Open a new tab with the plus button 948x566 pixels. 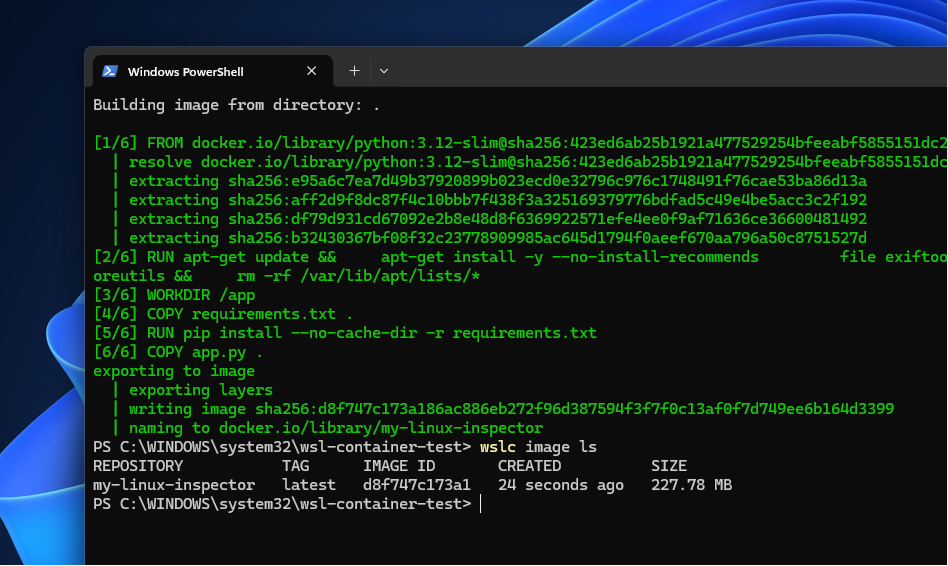(354, 71)
